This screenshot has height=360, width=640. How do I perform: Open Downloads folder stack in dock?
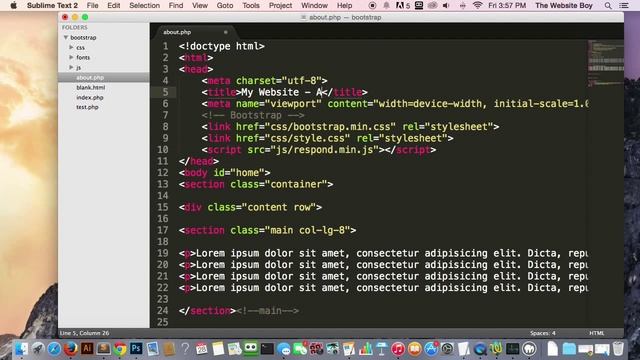[x=569, y=349]
